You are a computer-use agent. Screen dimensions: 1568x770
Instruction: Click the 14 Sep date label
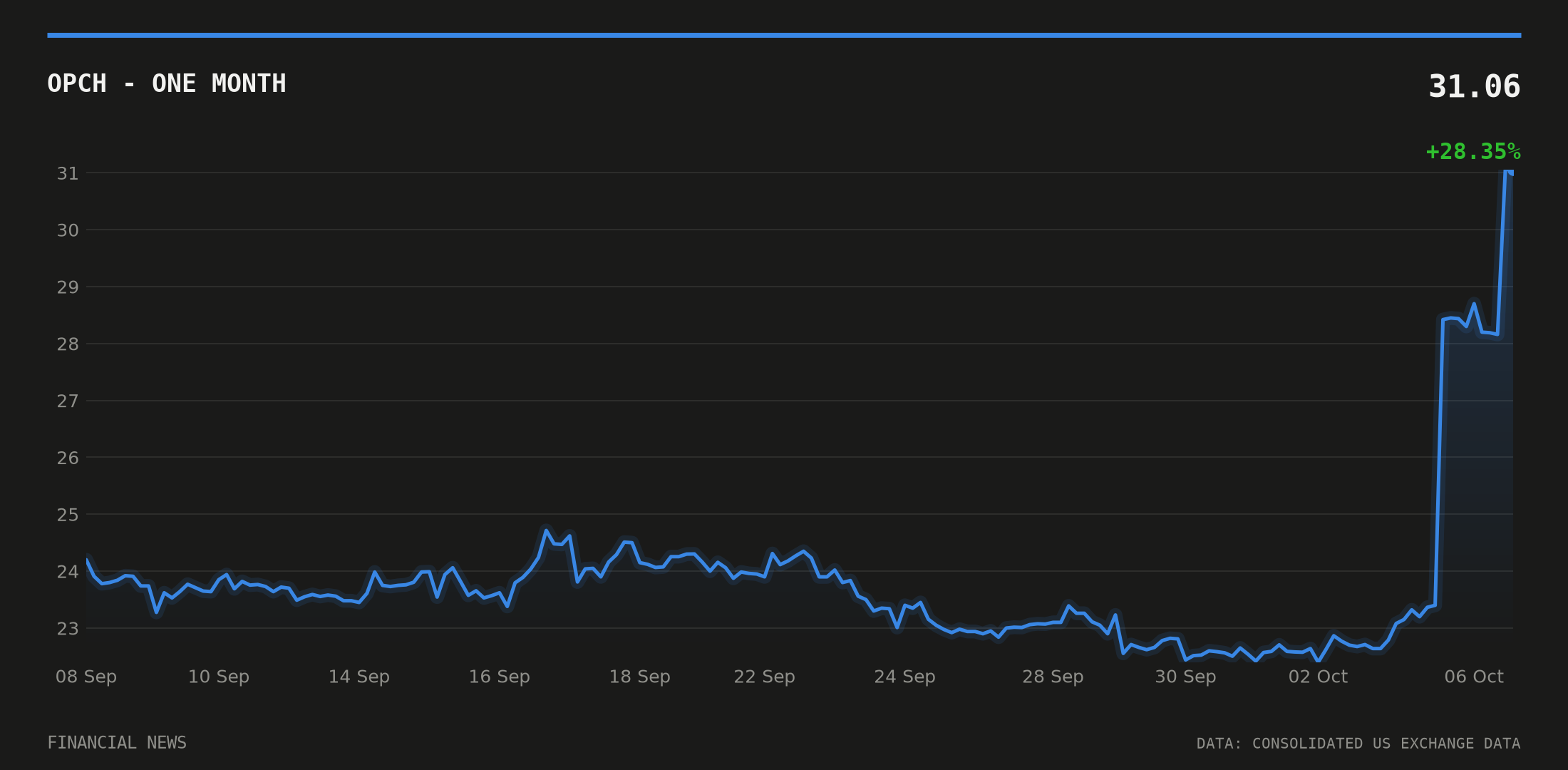click(359, 677)
